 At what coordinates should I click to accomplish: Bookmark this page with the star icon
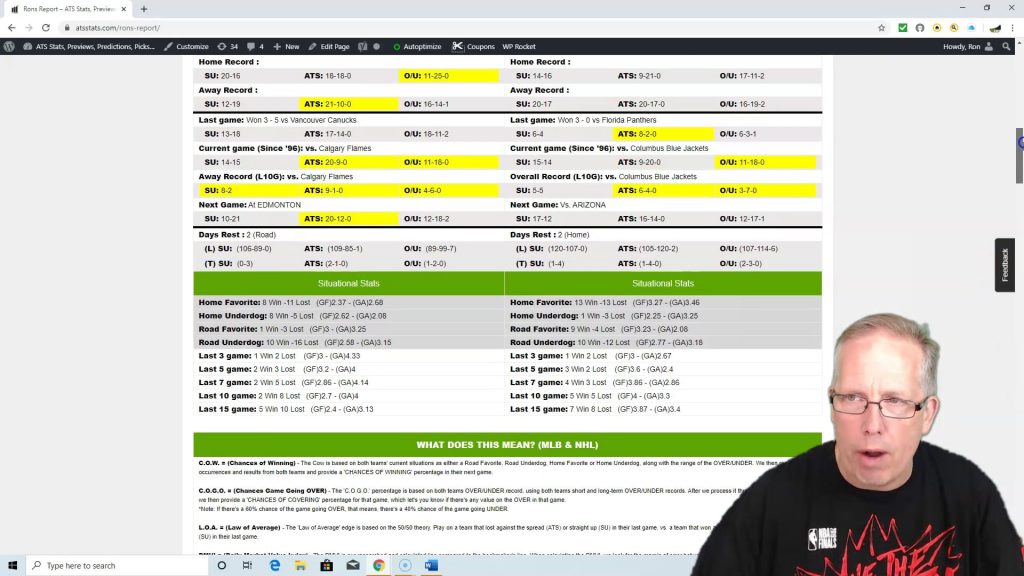[x=881, y=28]
